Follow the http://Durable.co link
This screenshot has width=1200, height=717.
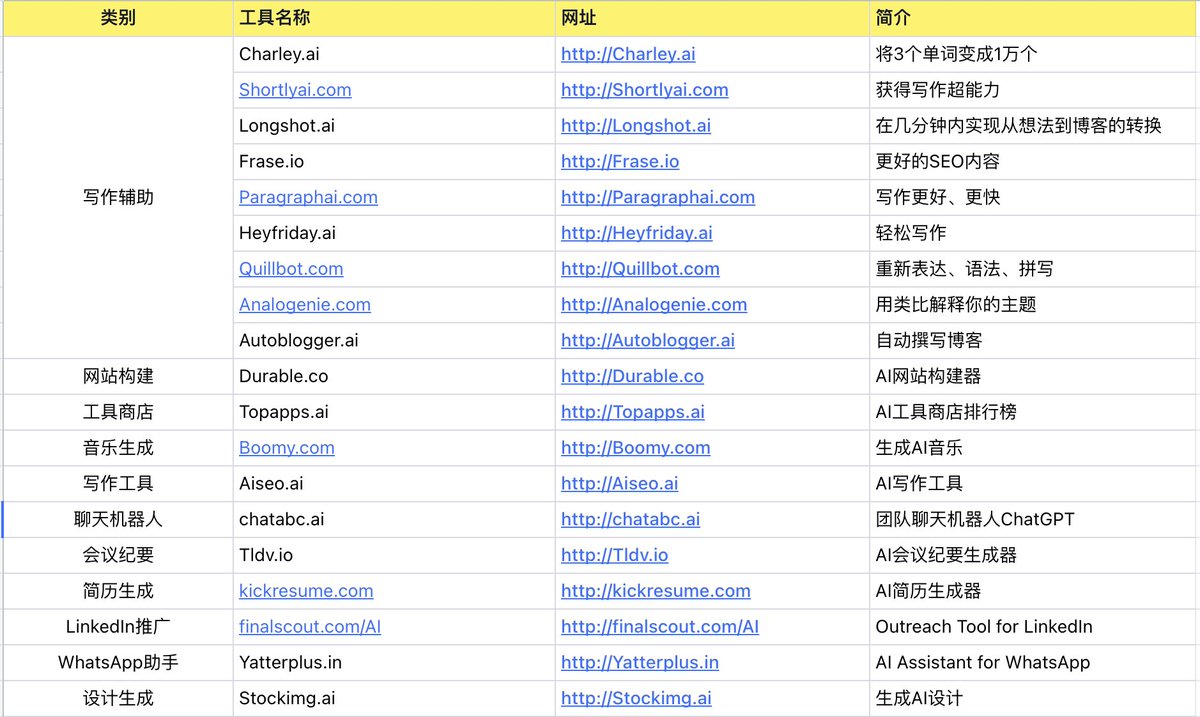pyautogui.click(x=632, y=376)
